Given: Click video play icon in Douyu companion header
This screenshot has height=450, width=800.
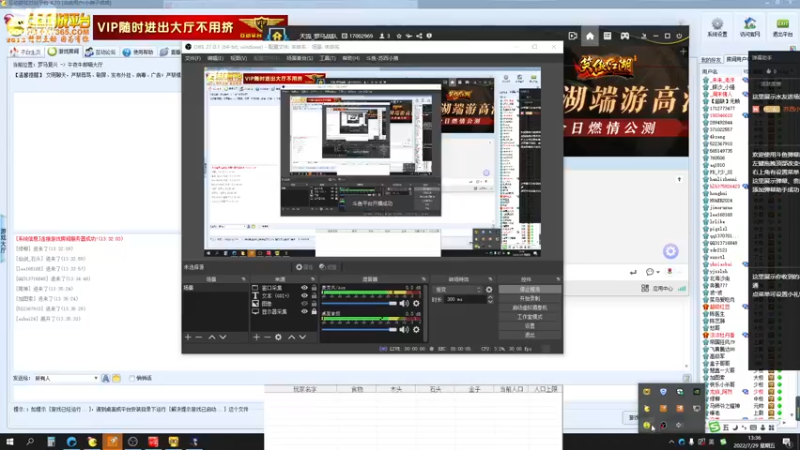Looking at the screenshot, I should pos(573,36).
